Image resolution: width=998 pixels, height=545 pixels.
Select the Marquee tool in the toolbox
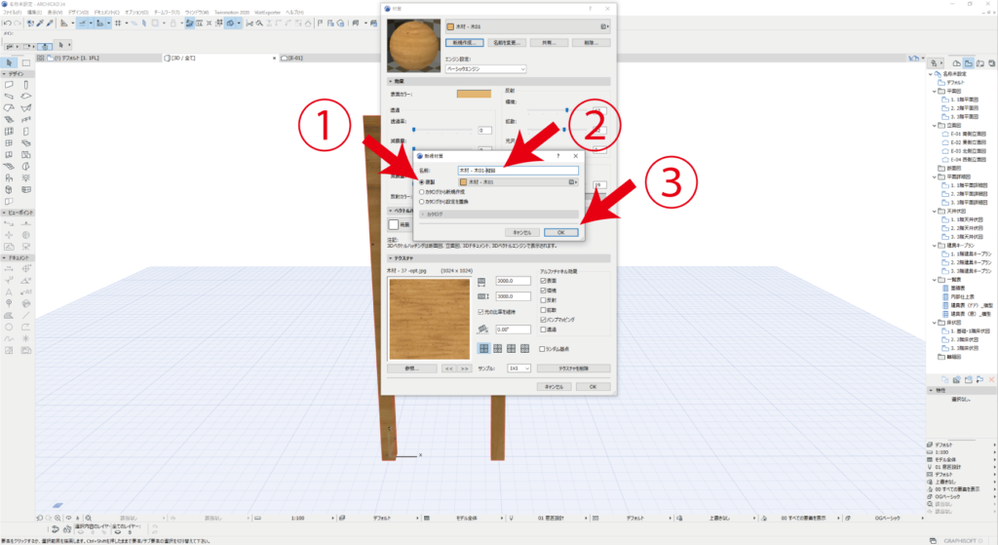point(26,62)
